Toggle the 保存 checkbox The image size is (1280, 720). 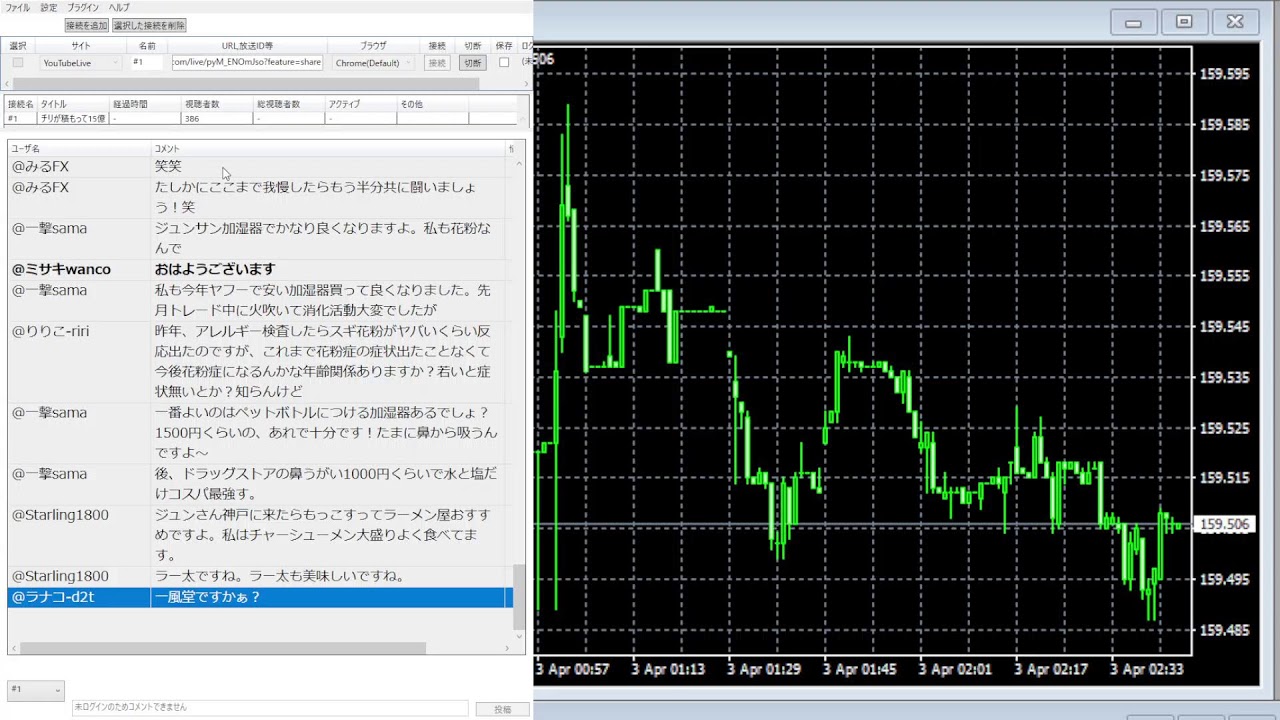click(x=504, y=62)
